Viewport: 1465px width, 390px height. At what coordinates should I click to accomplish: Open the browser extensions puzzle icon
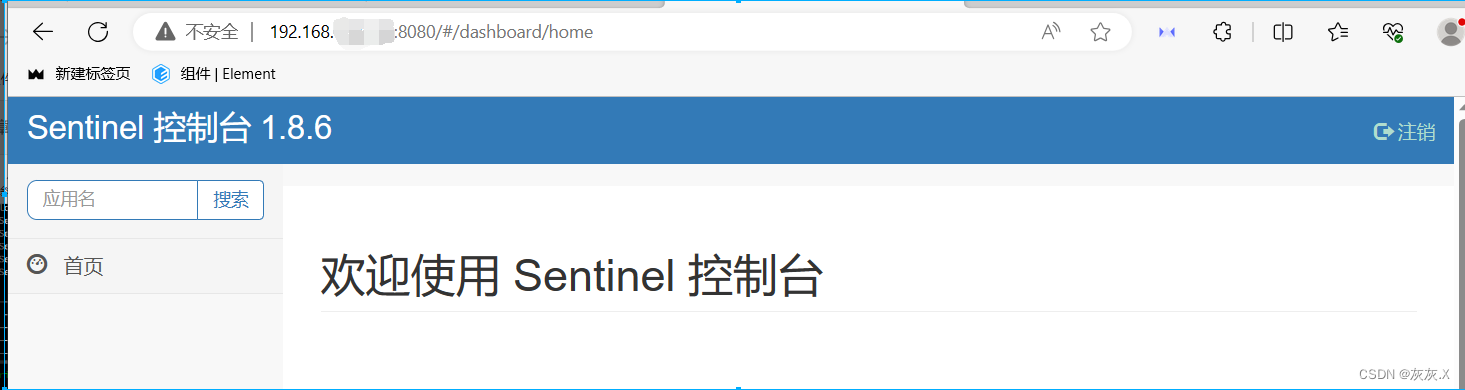(x=1222, y=32)
